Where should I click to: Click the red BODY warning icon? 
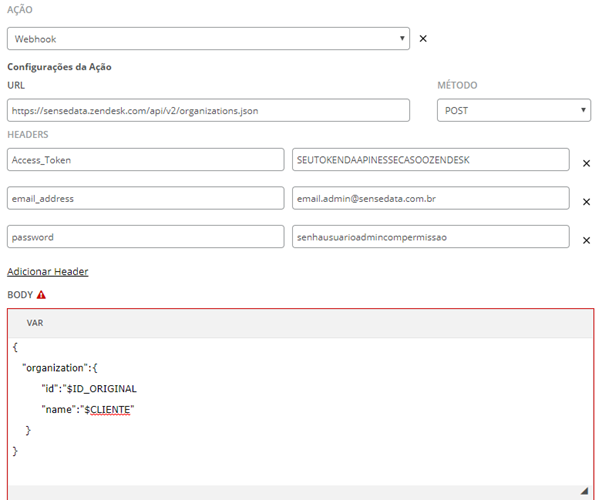point(41,295)
